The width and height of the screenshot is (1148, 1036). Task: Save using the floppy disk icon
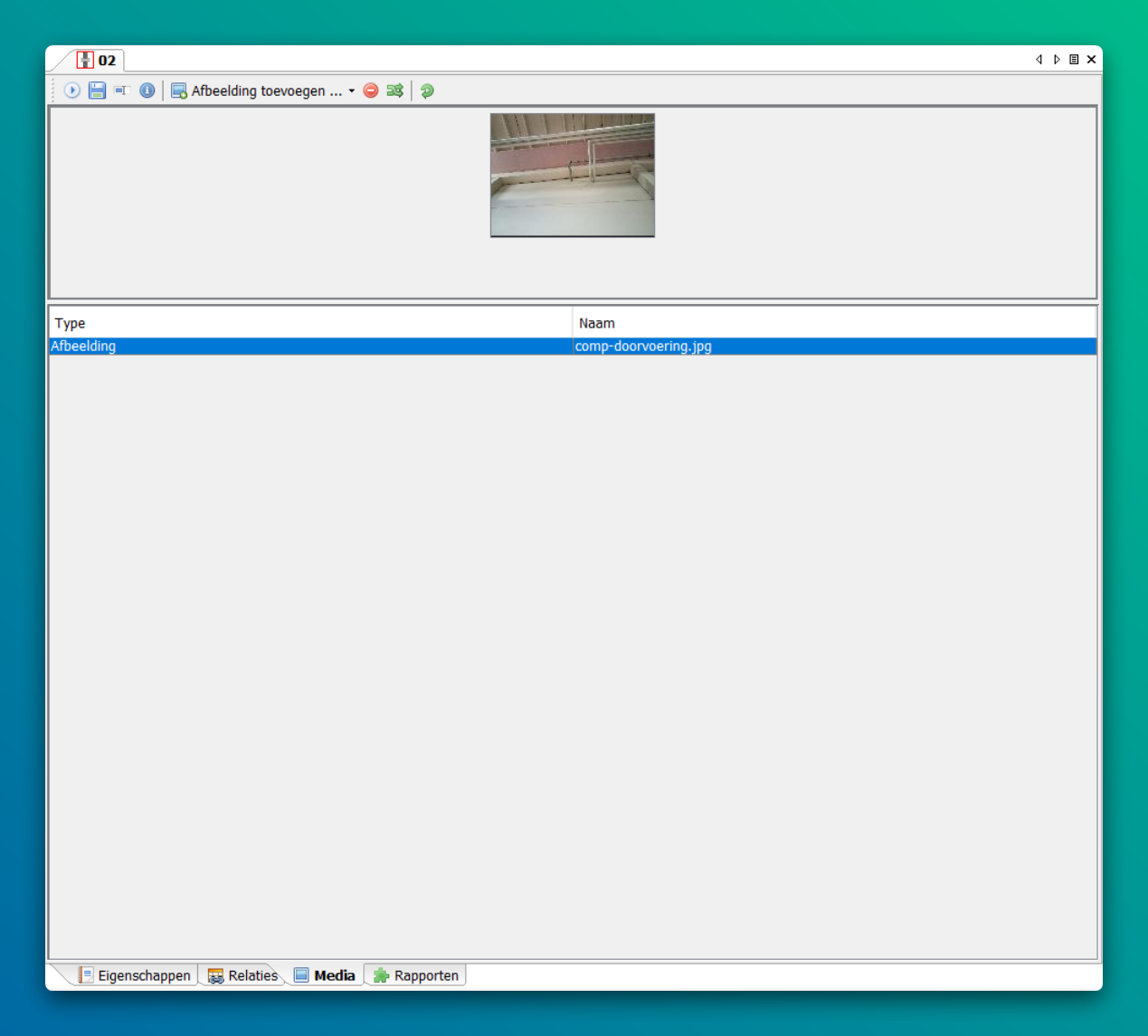click(97, 90)
